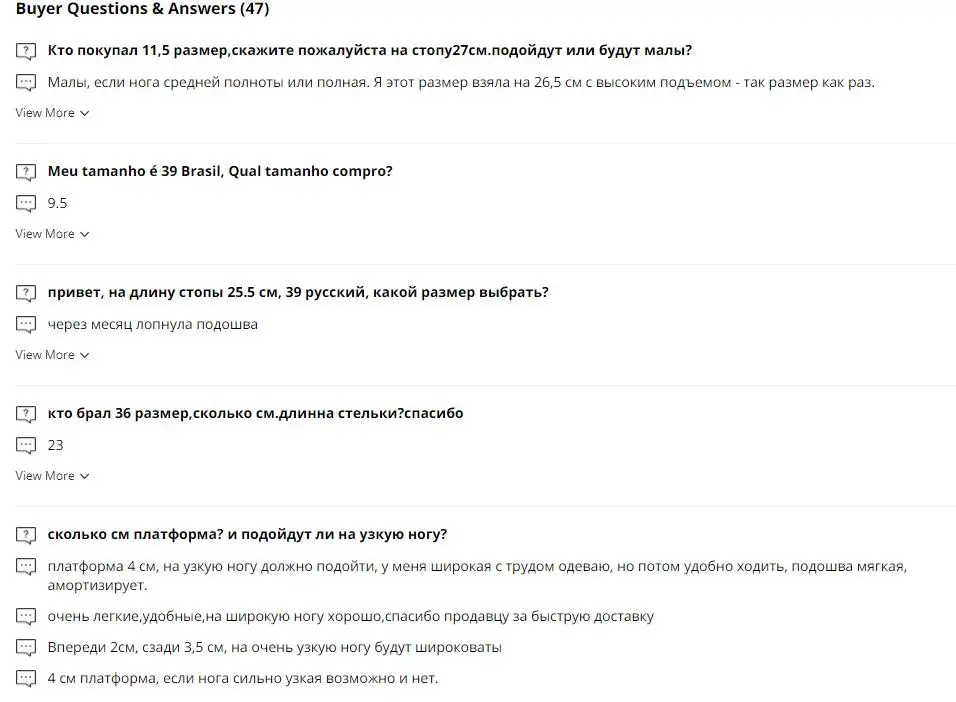Click answer bubble icon next to '23'
This screenshot has width=956, height=702.
click(x=26, y=446)
